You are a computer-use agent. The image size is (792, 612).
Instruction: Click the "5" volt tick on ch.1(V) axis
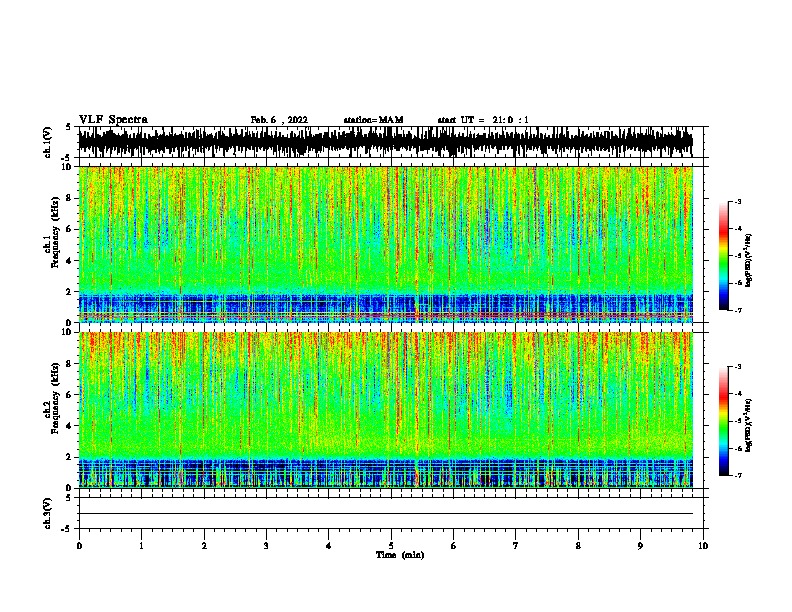coord(69,127)
